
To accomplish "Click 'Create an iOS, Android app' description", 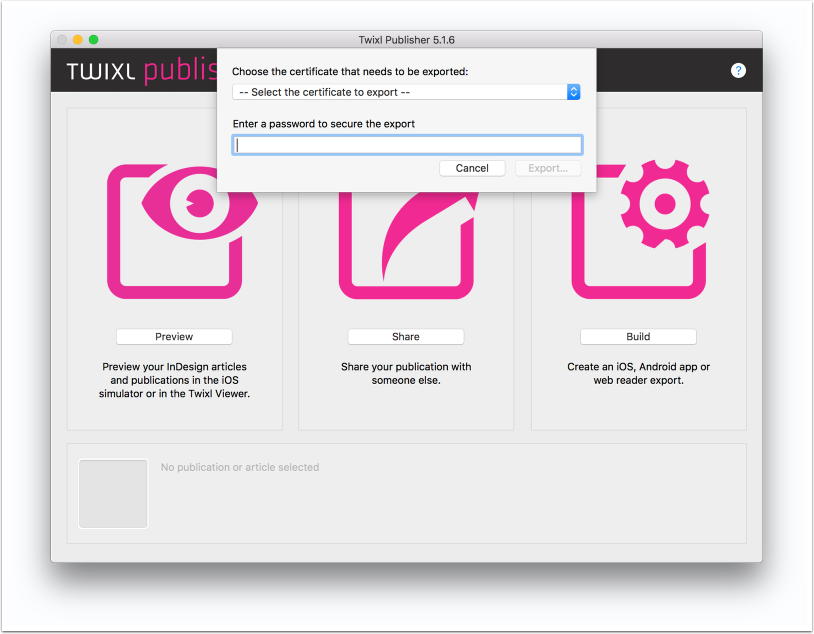I will (639, 373).
